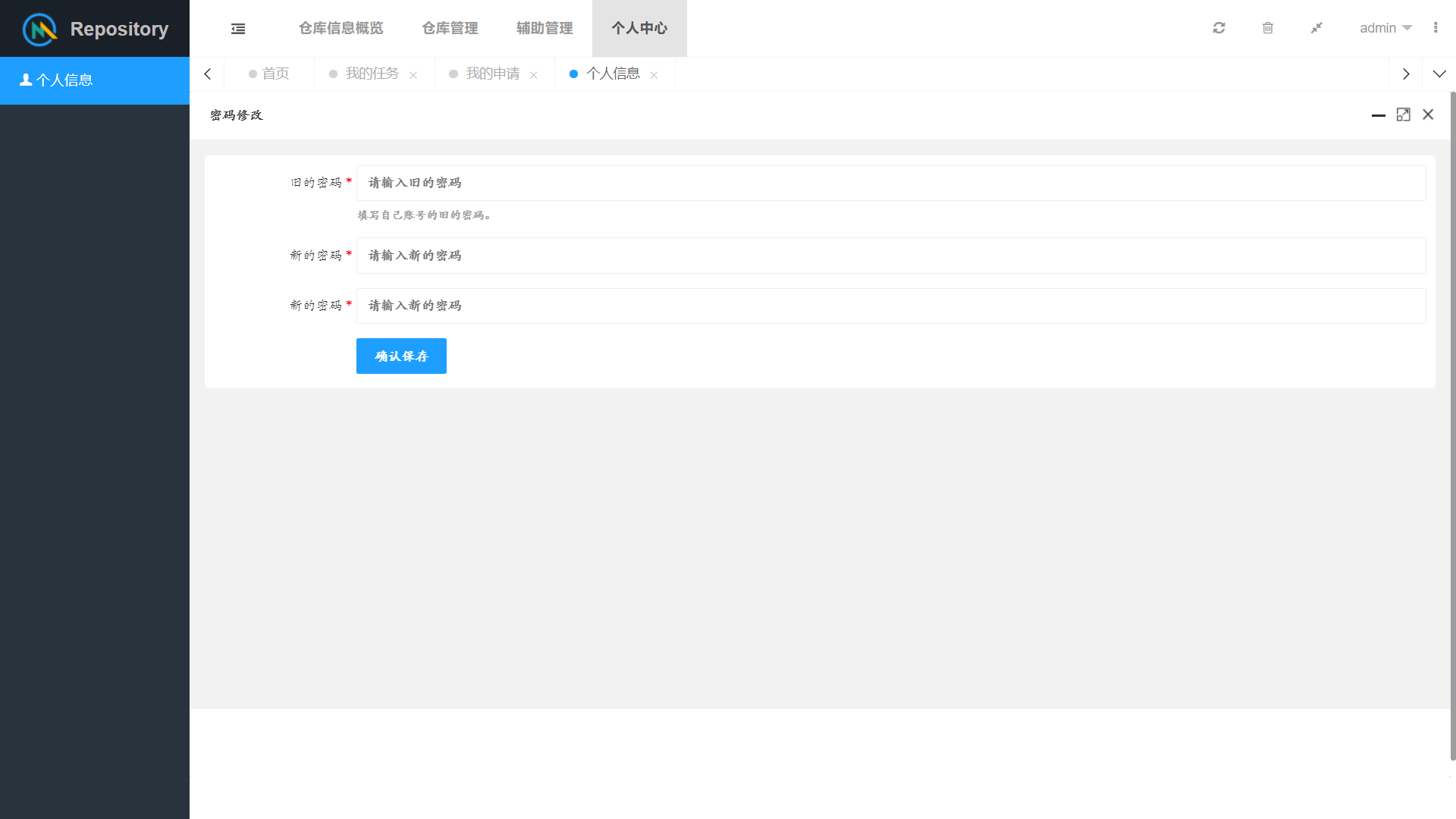1456x819 pixels.
Task: Close the 个人信息 tab
Action: coord(654,75)
